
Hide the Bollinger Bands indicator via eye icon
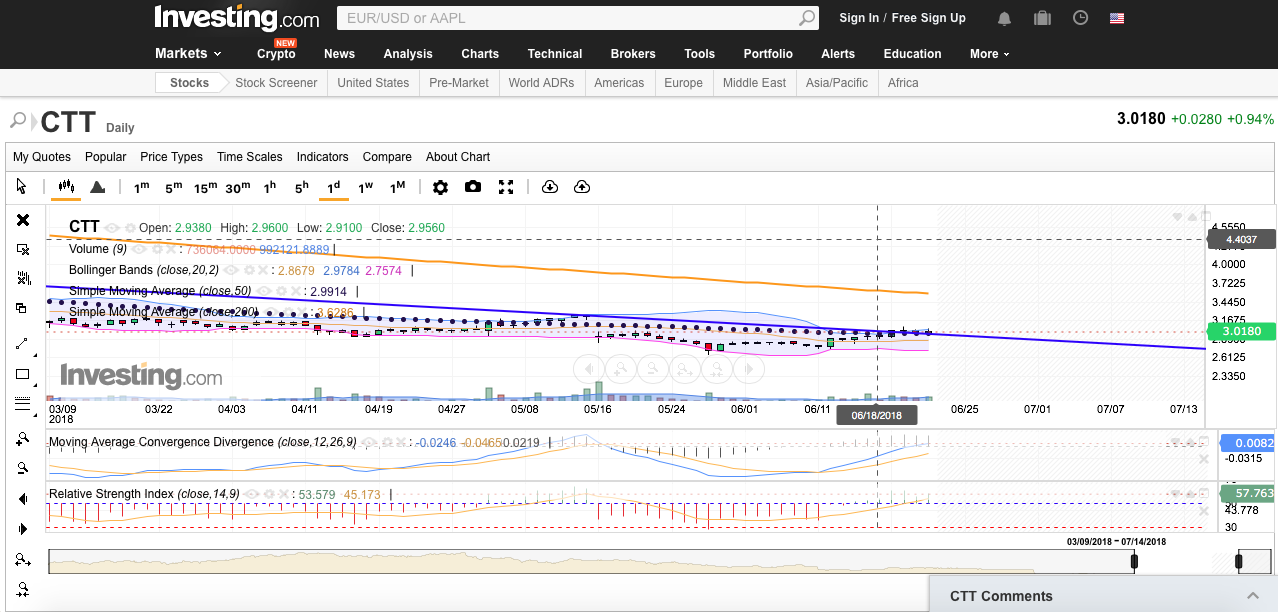tap(230, 270)
